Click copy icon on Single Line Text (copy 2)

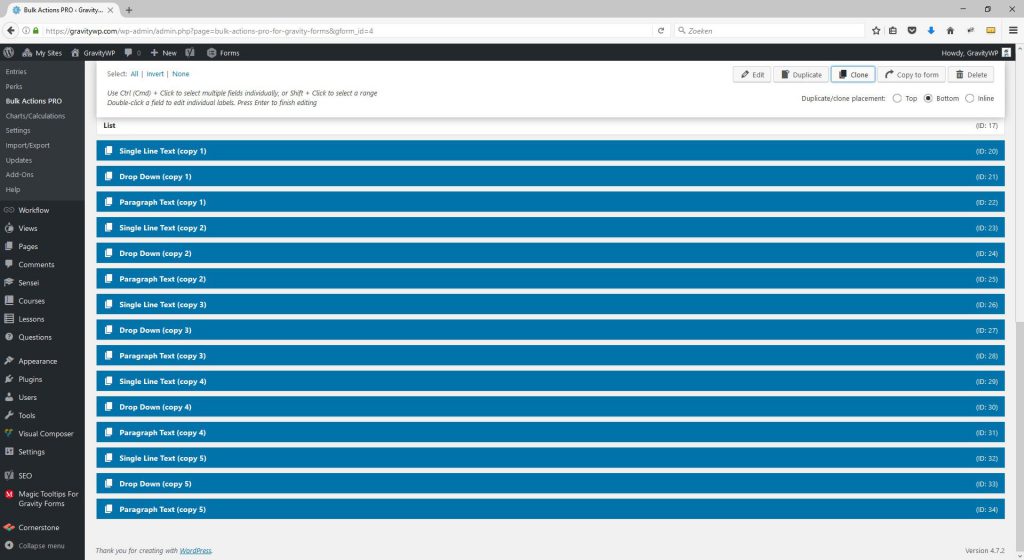[x=108, y=227]
